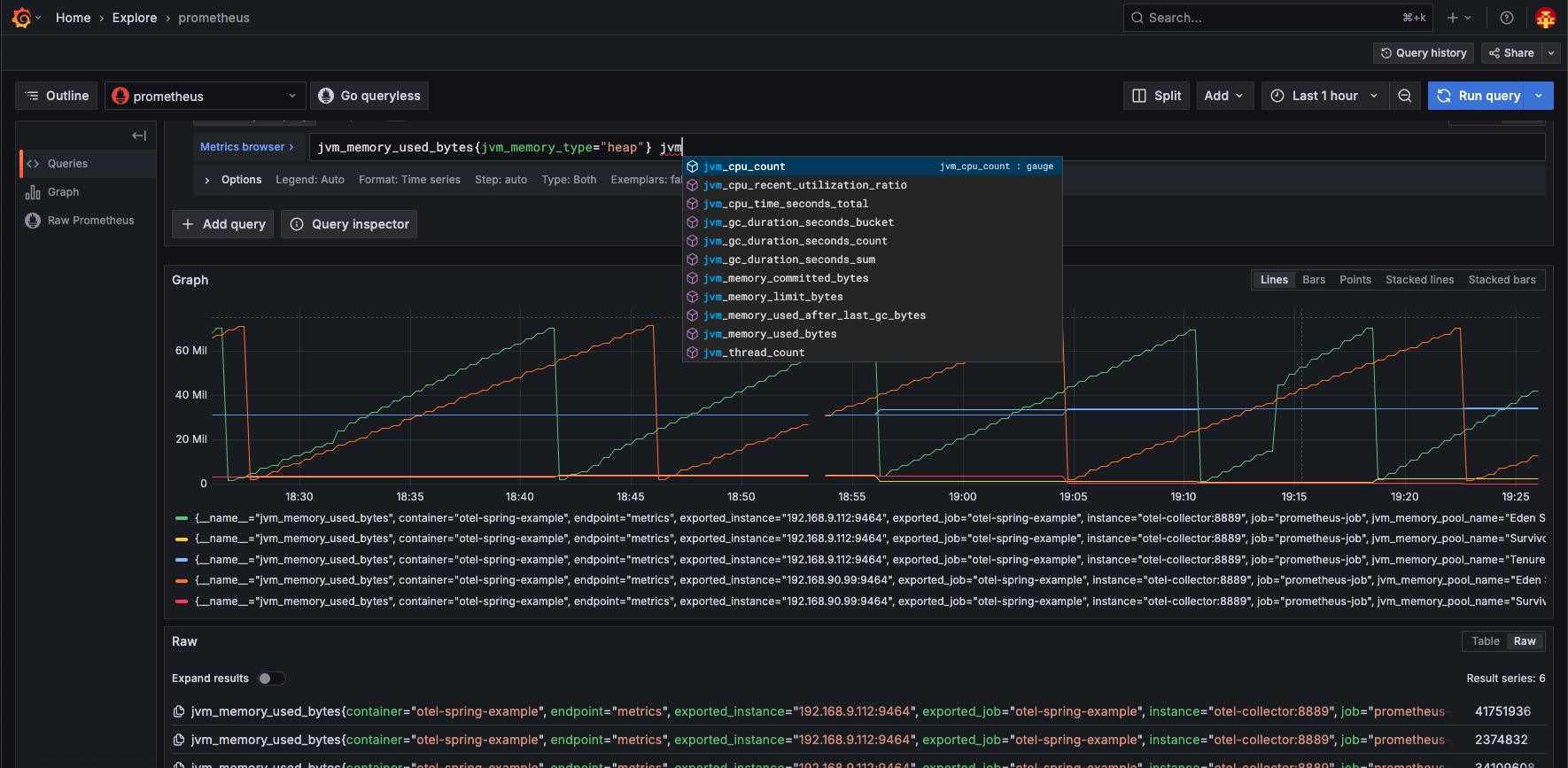Viewport: 1568px width, 768px height.
Task: Click into the PromQL query editor field
Action: (x=928, y=147)
